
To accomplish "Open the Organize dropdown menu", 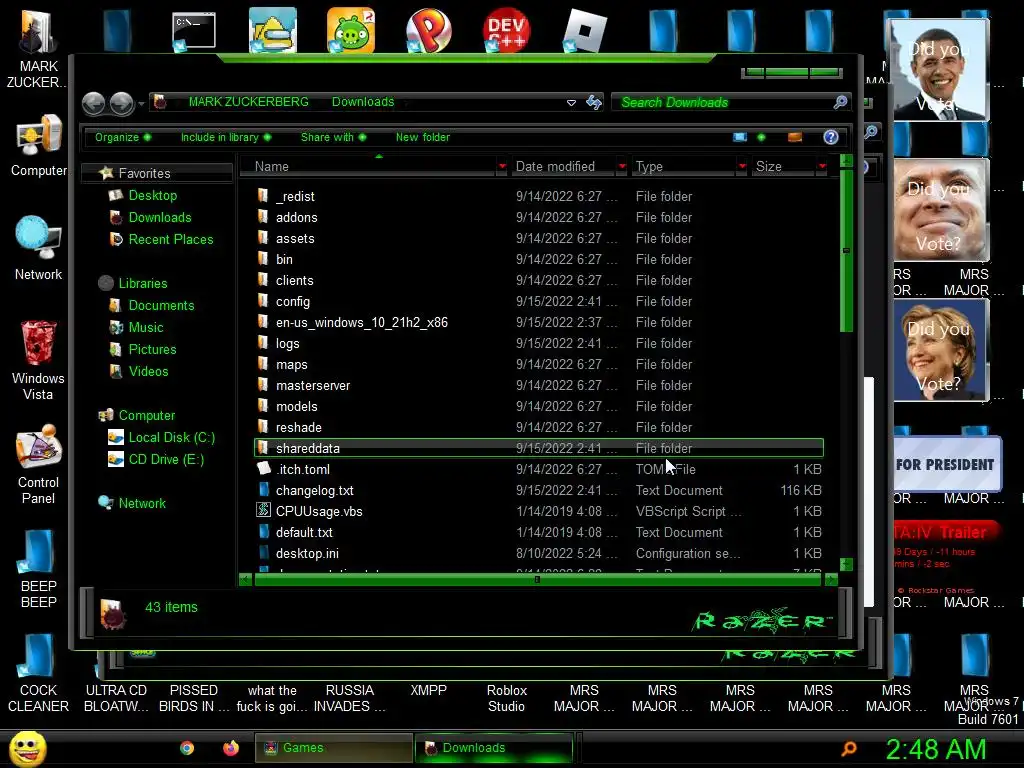I will pyautogui.click(x=123, y=137).
